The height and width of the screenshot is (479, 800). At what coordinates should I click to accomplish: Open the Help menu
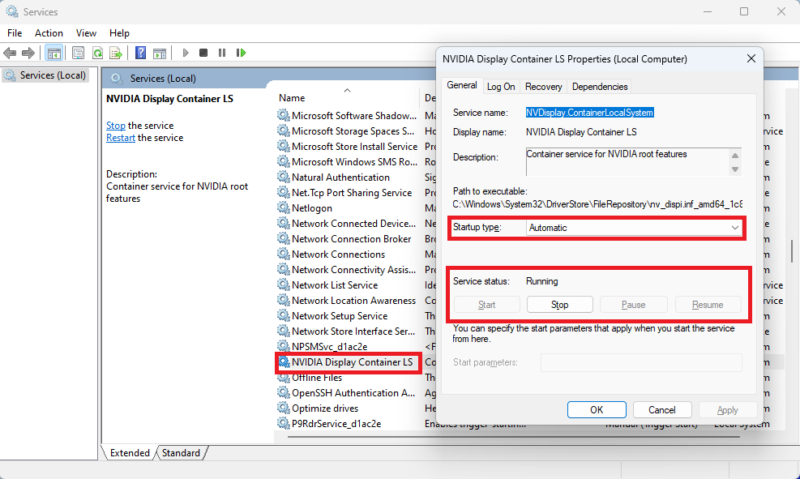coord(119,33)
